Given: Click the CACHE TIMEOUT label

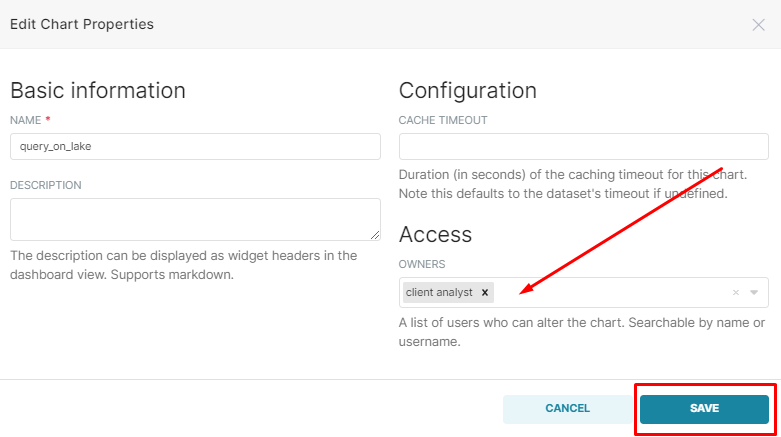Looking at the screenshot, I should tap(443, 120).
